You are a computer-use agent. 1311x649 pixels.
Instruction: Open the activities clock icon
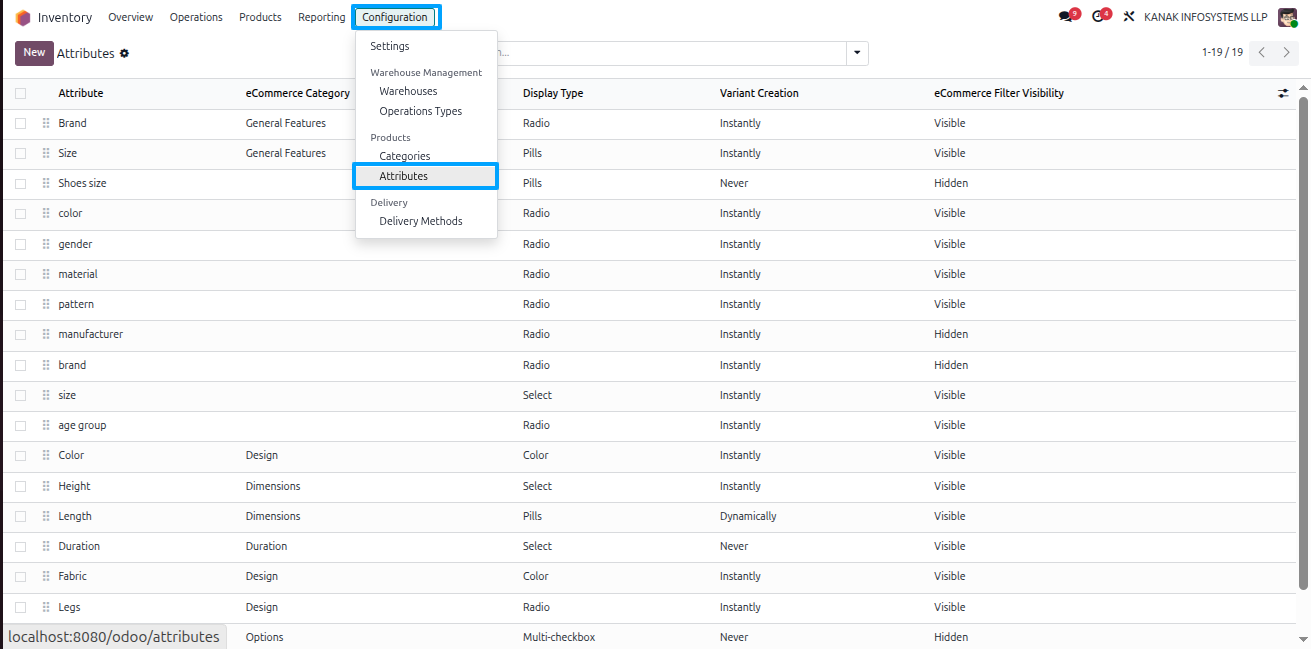(x=1098, y=17)
